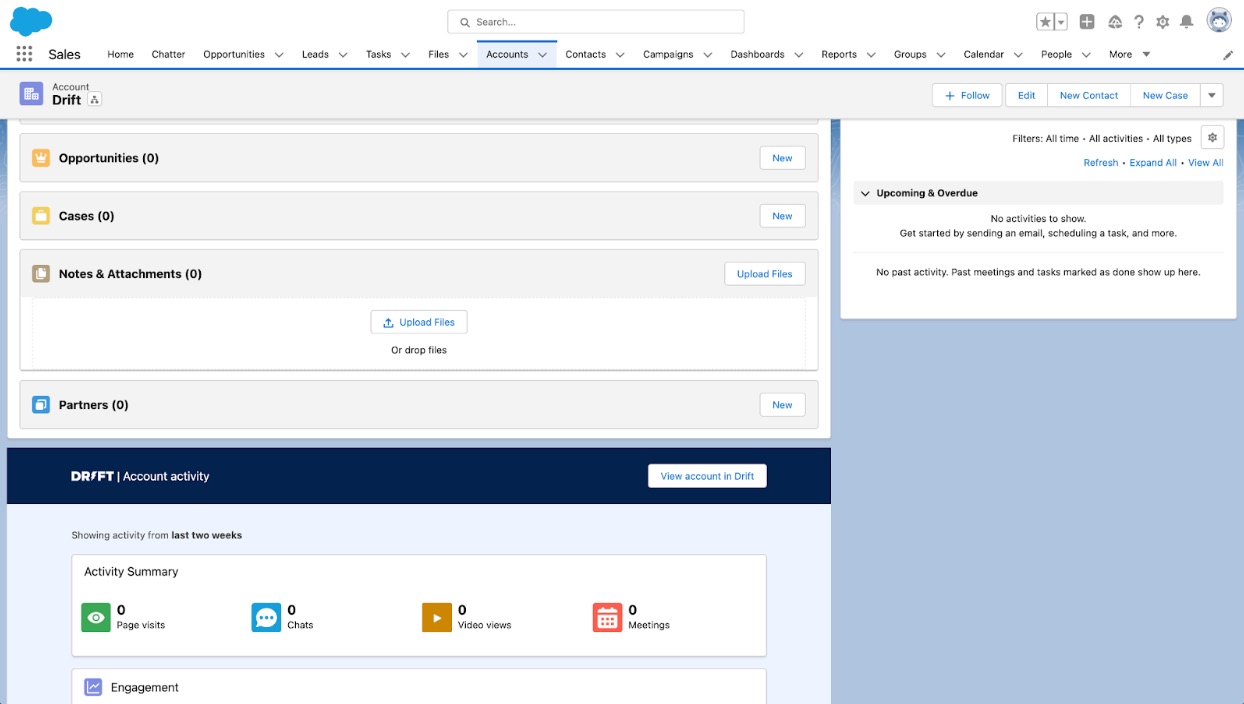The height and width of the screenshot is (704, 1244).
Task: Collapse the Upcoming & Overdue section
Action: pyautogui.click(x=866, y=193)
